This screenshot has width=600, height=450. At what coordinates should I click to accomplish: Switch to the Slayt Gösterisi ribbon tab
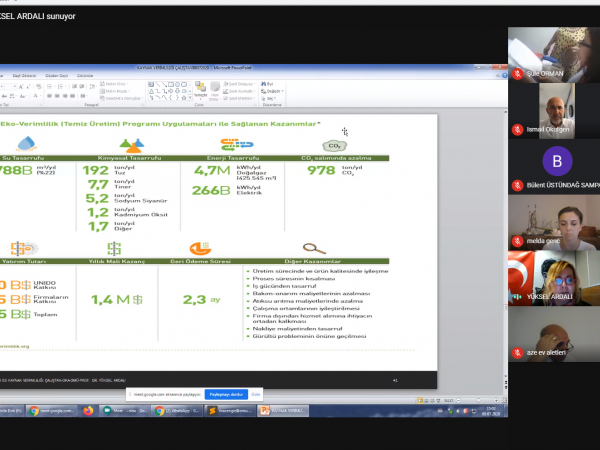click(24, 75)
